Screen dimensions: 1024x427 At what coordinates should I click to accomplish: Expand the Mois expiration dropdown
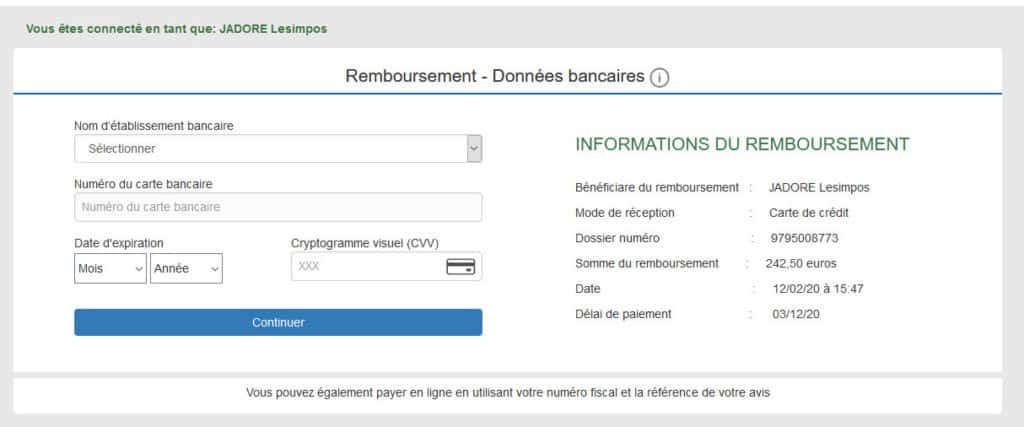(110, 268)
